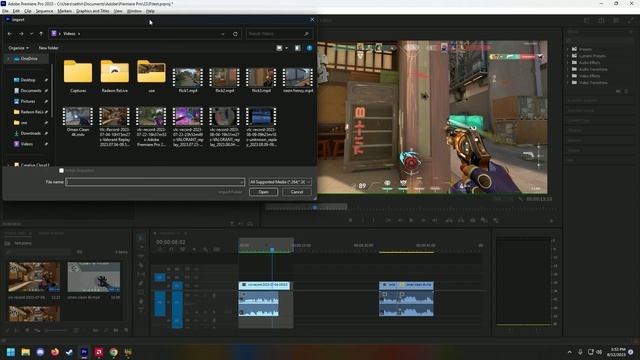Pick the Razor tool in Premiere tools panel
640x360 pixels.
pos(140,265)
